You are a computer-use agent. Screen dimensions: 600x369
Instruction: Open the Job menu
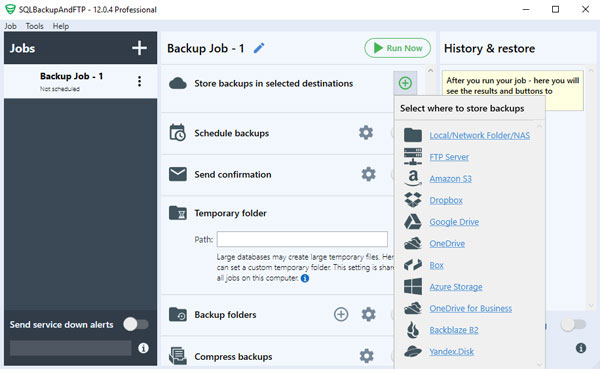pyautogui.click(x=10, y=26)
